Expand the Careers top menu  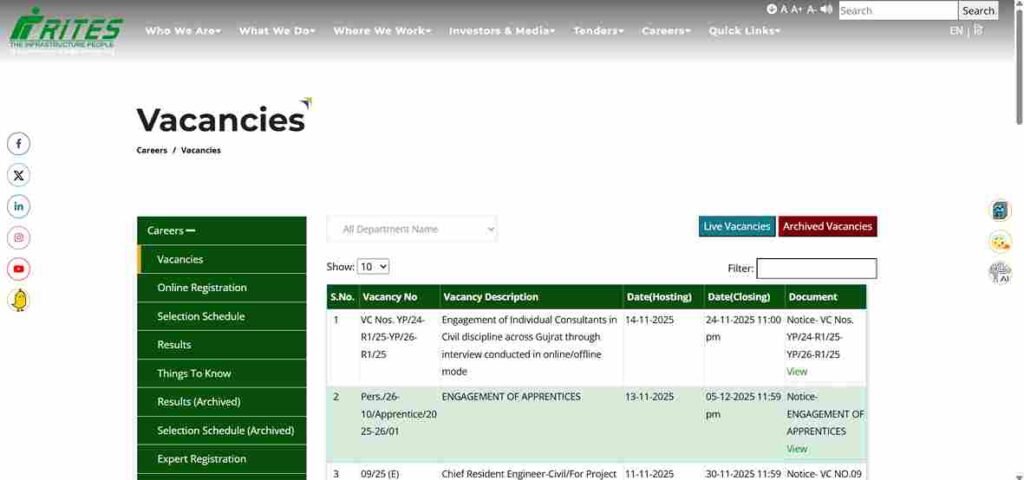[666, 31]
